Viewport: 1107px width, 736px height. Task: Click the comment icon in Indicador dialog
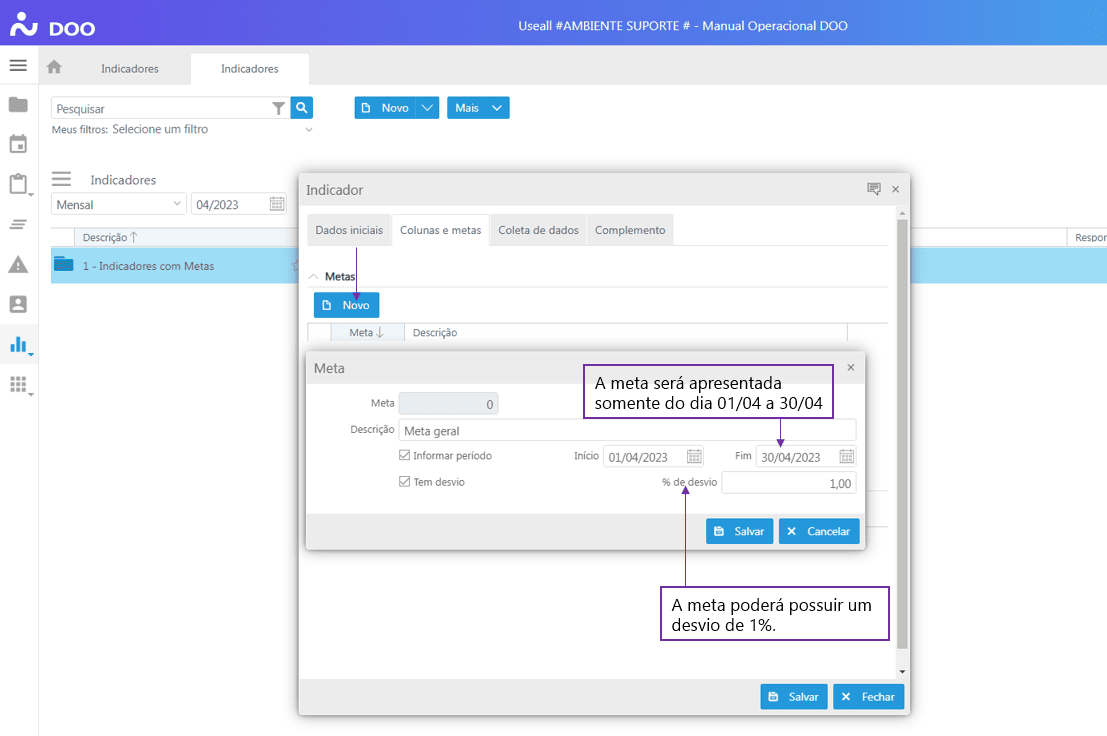click(873, 189)
